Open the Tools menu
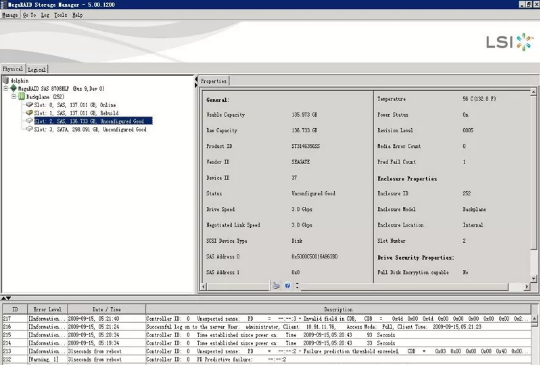Viewport: 540px width, 365px height. click(x=61, y=15)
